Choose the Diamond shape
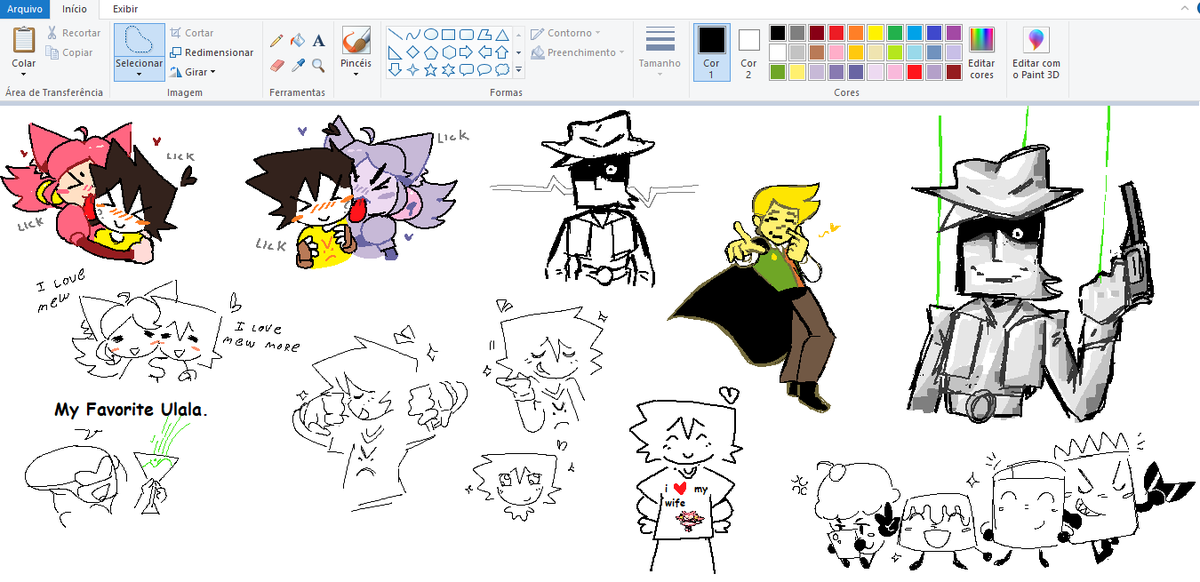The image size is (1200, 582). tap(413, 52)
